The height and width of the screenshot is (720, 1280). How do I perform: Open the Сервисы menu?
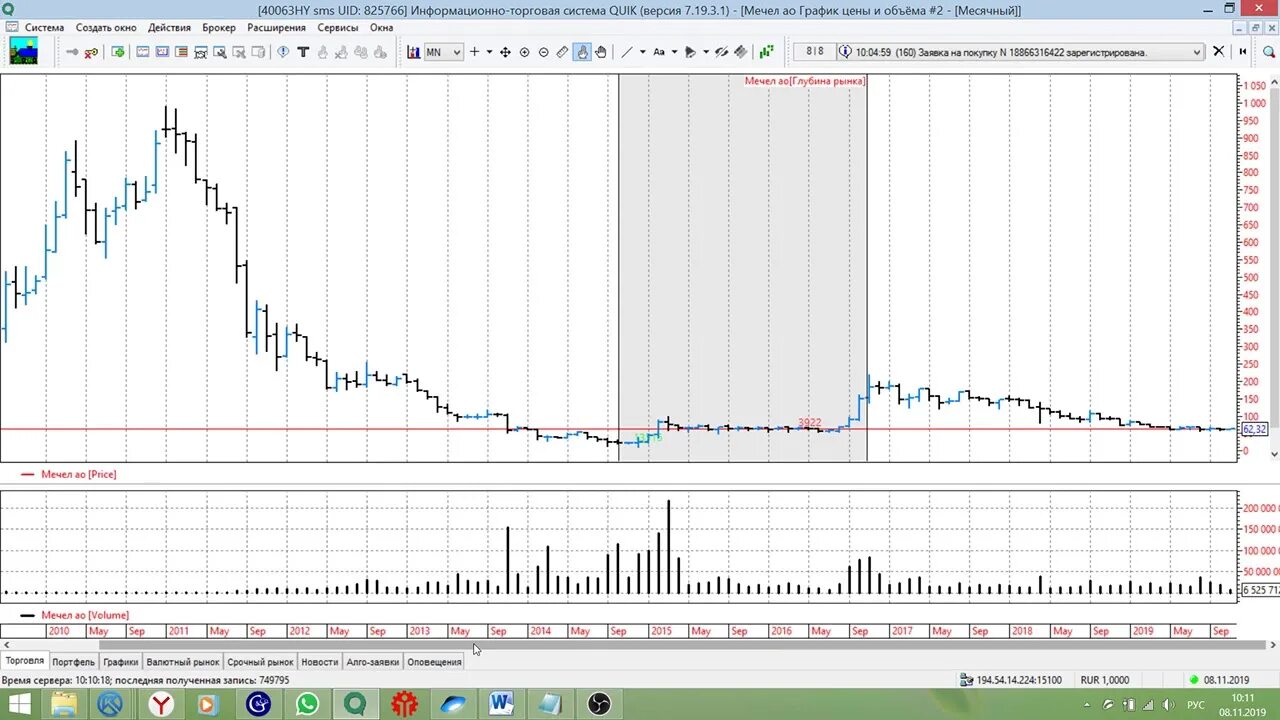[338, 27]
